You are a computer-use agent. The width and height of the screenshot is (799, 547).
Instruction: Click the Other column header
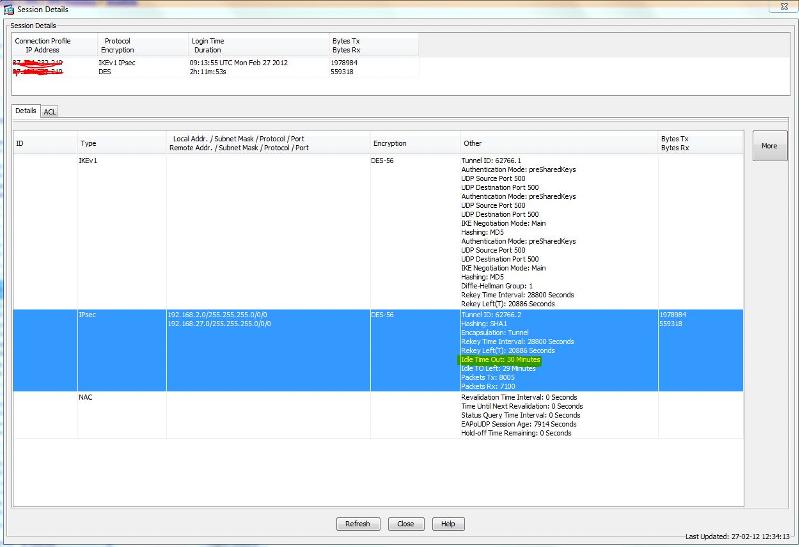click(x=559, y=143)
